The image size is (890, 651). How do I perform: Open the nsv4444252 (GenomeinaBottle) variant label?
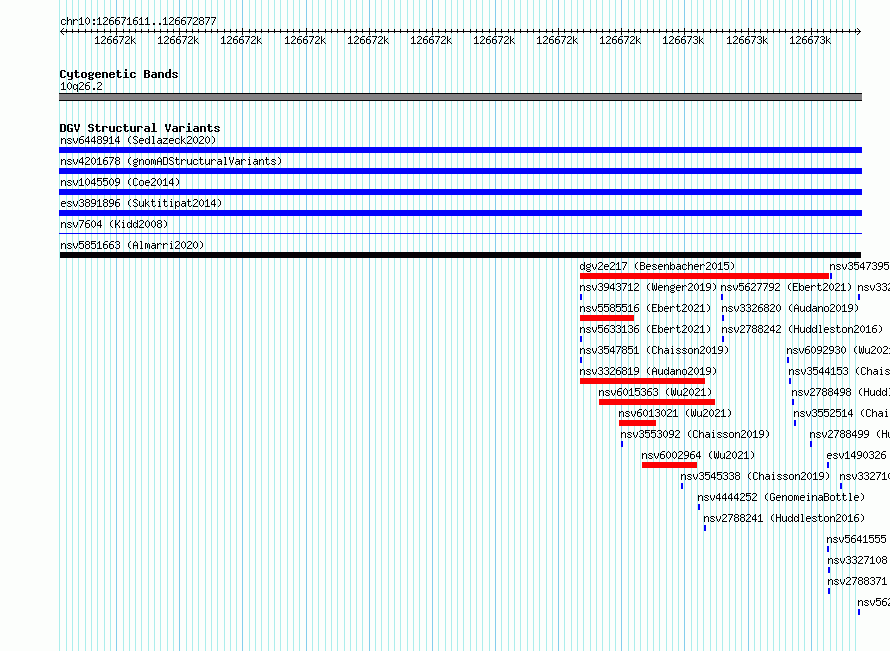[781, 497]
